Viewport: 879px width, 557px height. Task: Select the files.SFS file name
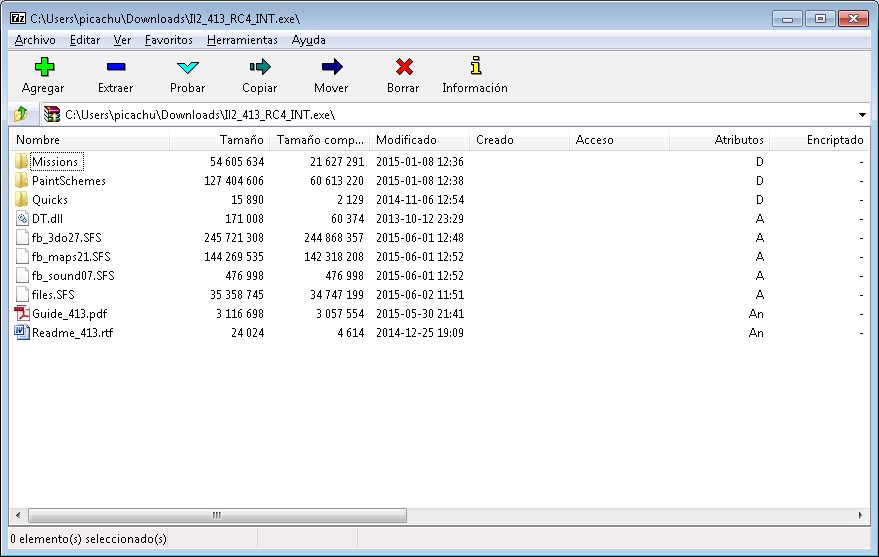click(53, 295)
